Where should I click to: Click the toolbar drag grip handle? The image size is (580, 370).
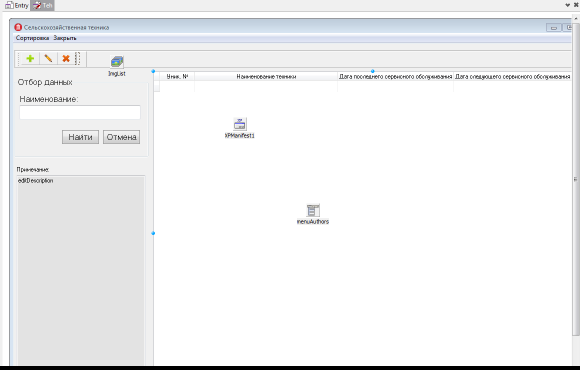click(78, 58)
